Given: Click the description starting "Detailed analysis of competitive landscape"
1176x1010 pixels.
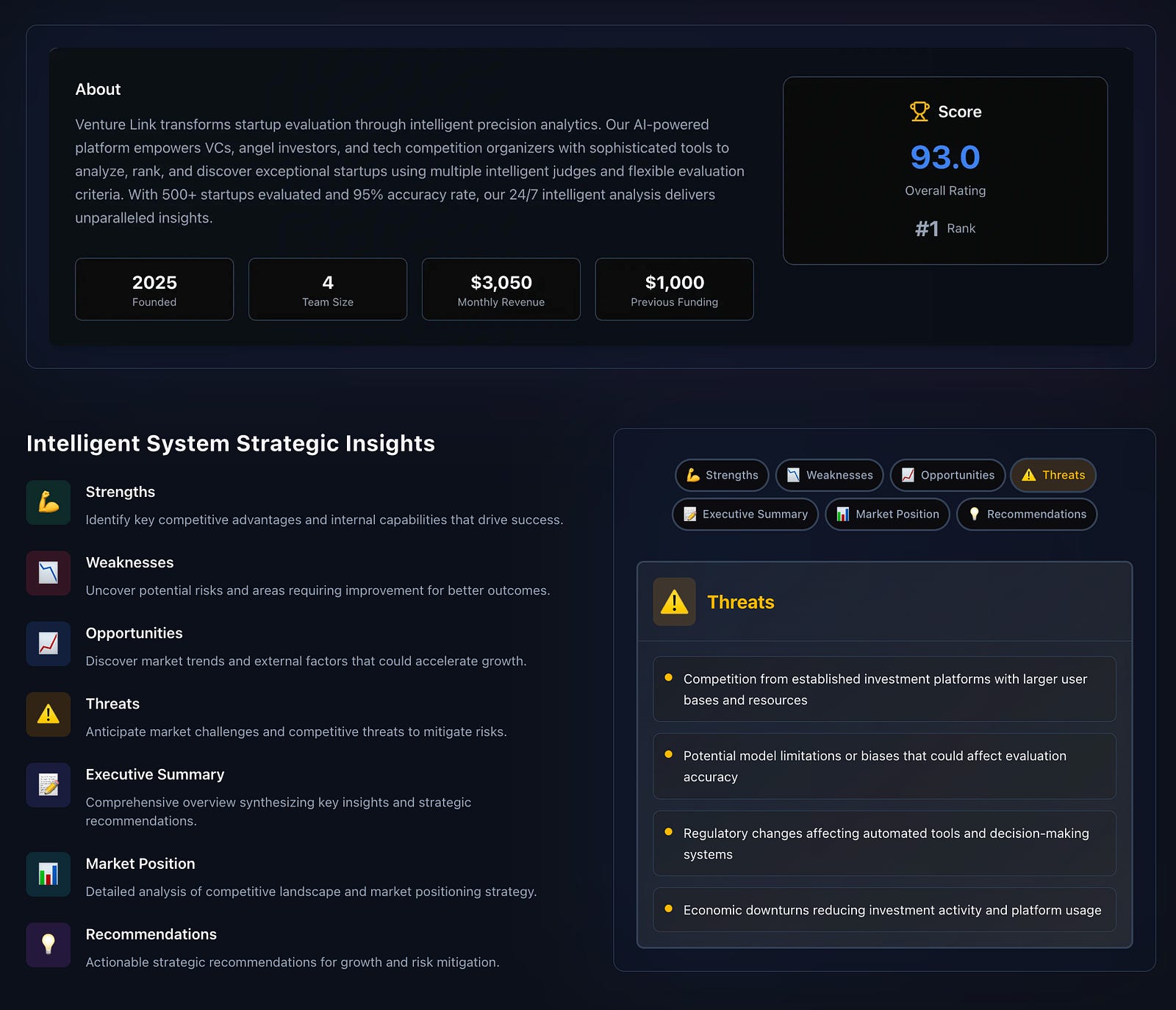Looking at the screenshot, I should [x=311, y=892].
